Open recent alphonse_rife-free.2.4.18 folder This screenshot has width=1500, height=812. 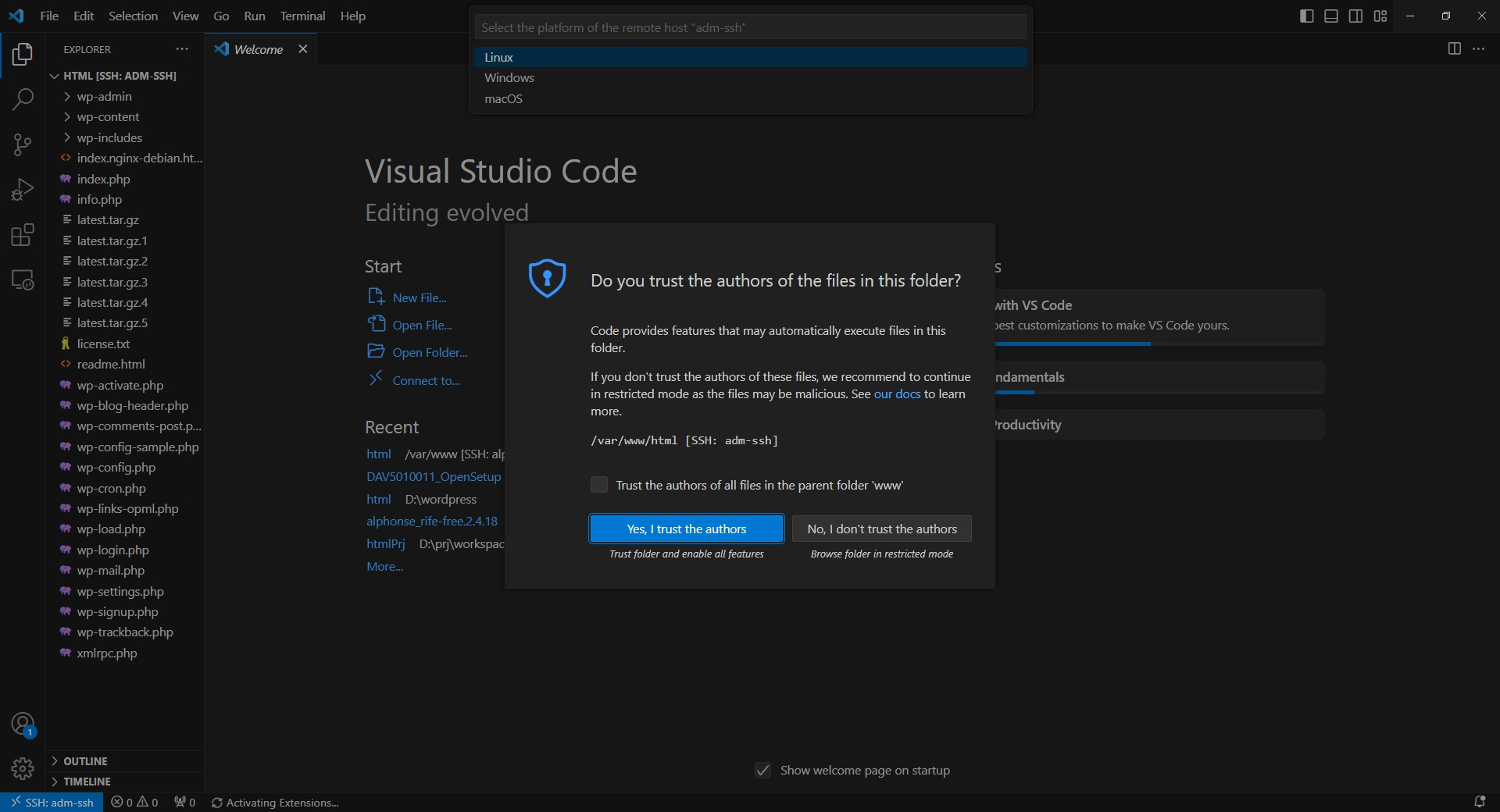click(x=432, y=521)
